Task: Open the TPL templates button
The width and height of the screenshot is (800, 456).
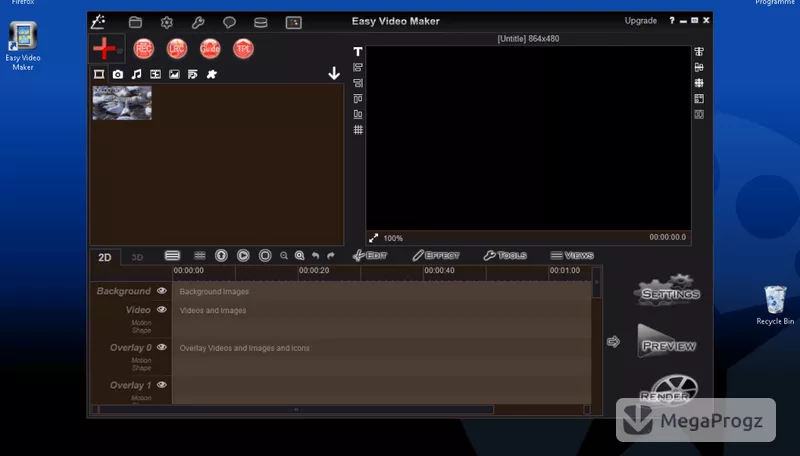Action: click(x=243, y=48)
